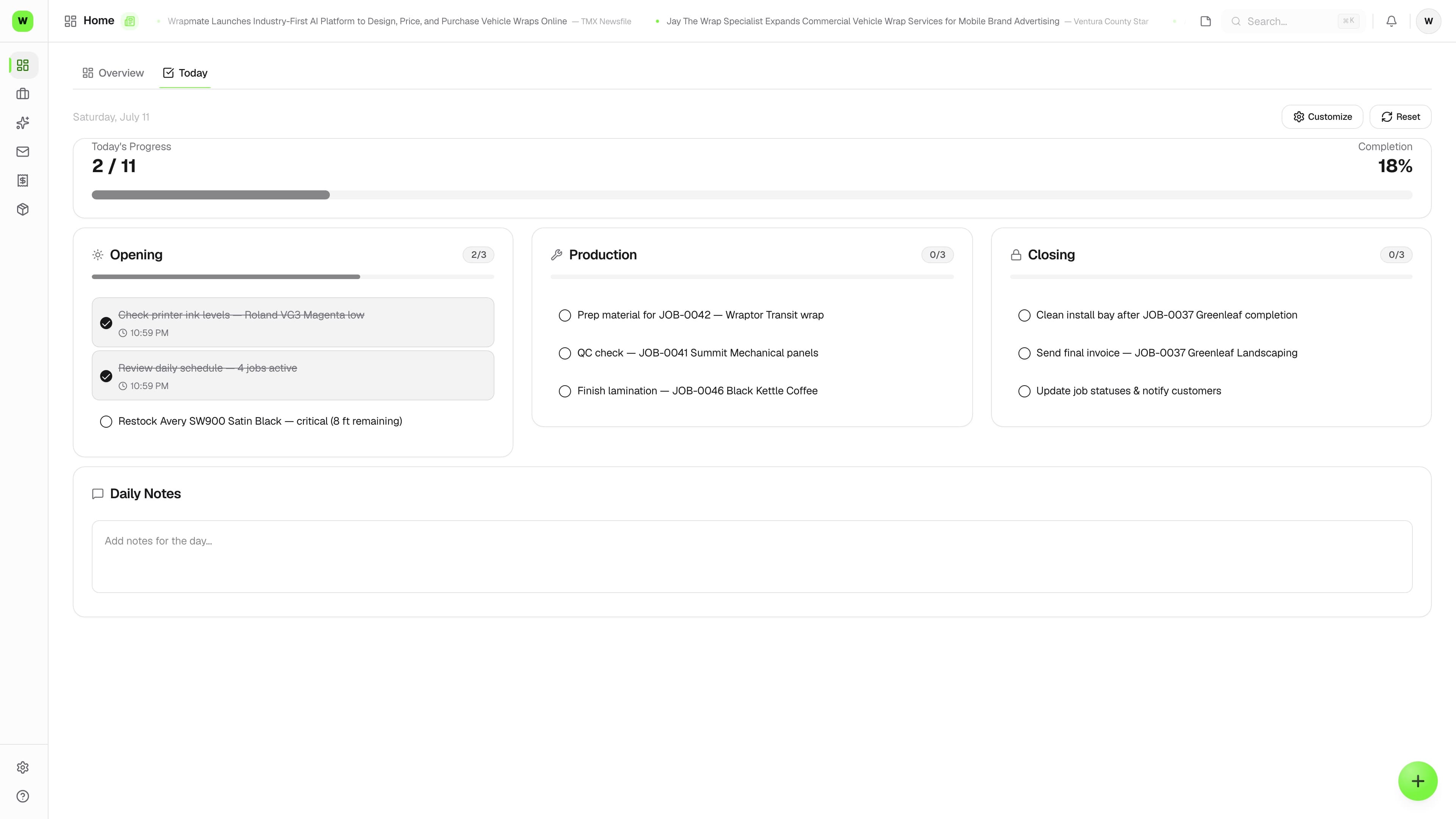The width and height of the screenshot is (1456, 819).
Task: Open the settings gear in sidebar
Action: coord(23,767)
